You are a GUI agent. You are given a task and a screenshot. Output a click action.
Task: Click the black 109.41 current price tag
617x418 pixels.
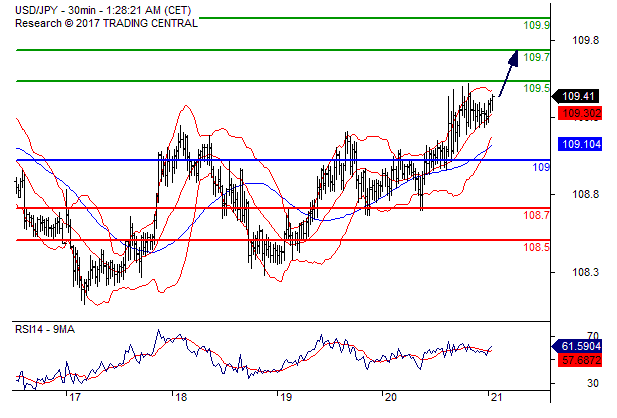click(x=580, y=96)
